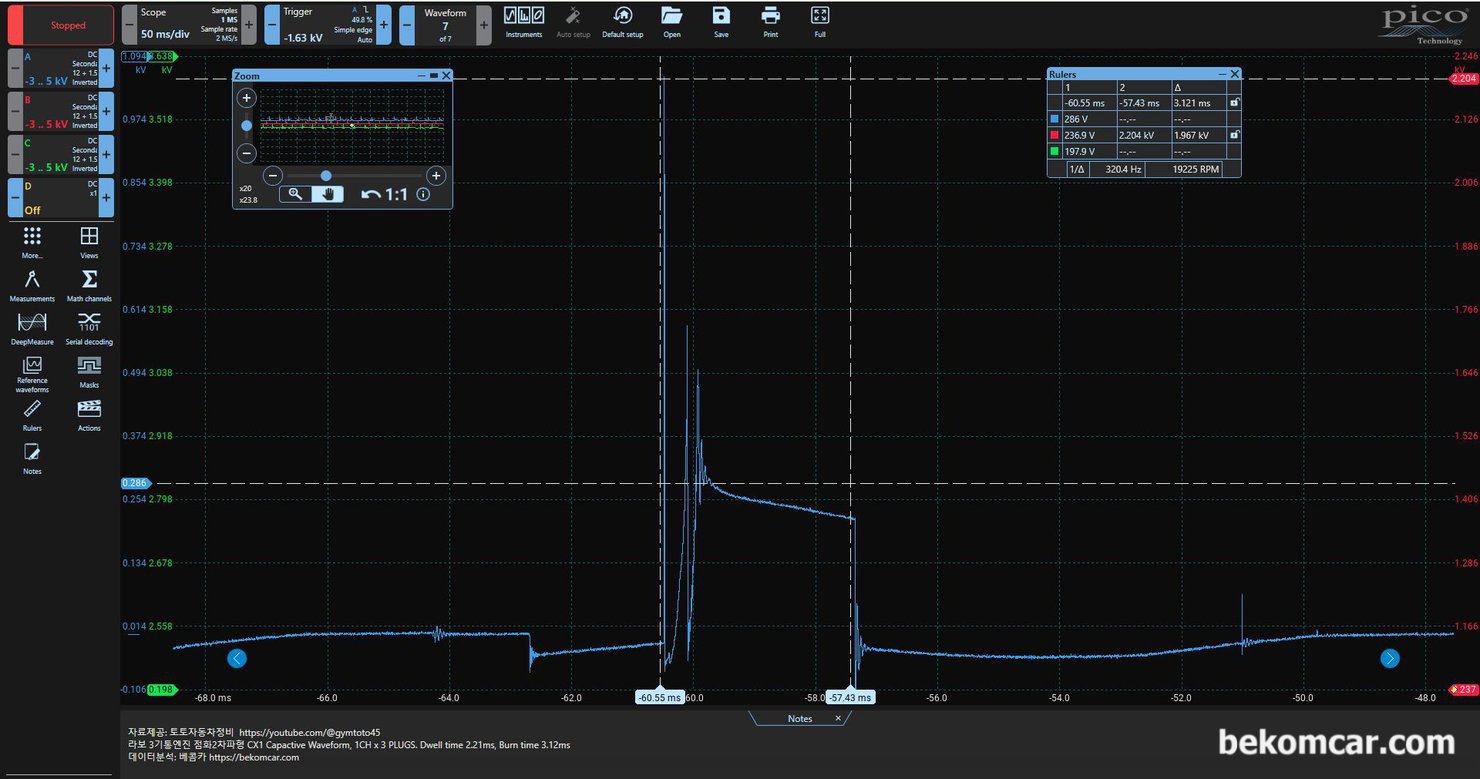Image resolution: width=1480 pixels, height=779 pixels.
Task: Close the Notes tab
Action: [838, 718]
